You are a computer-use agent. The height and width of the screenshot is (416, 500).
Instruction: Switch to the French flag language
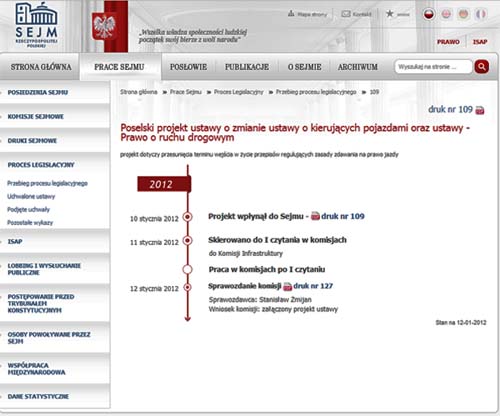coord(480,14)
